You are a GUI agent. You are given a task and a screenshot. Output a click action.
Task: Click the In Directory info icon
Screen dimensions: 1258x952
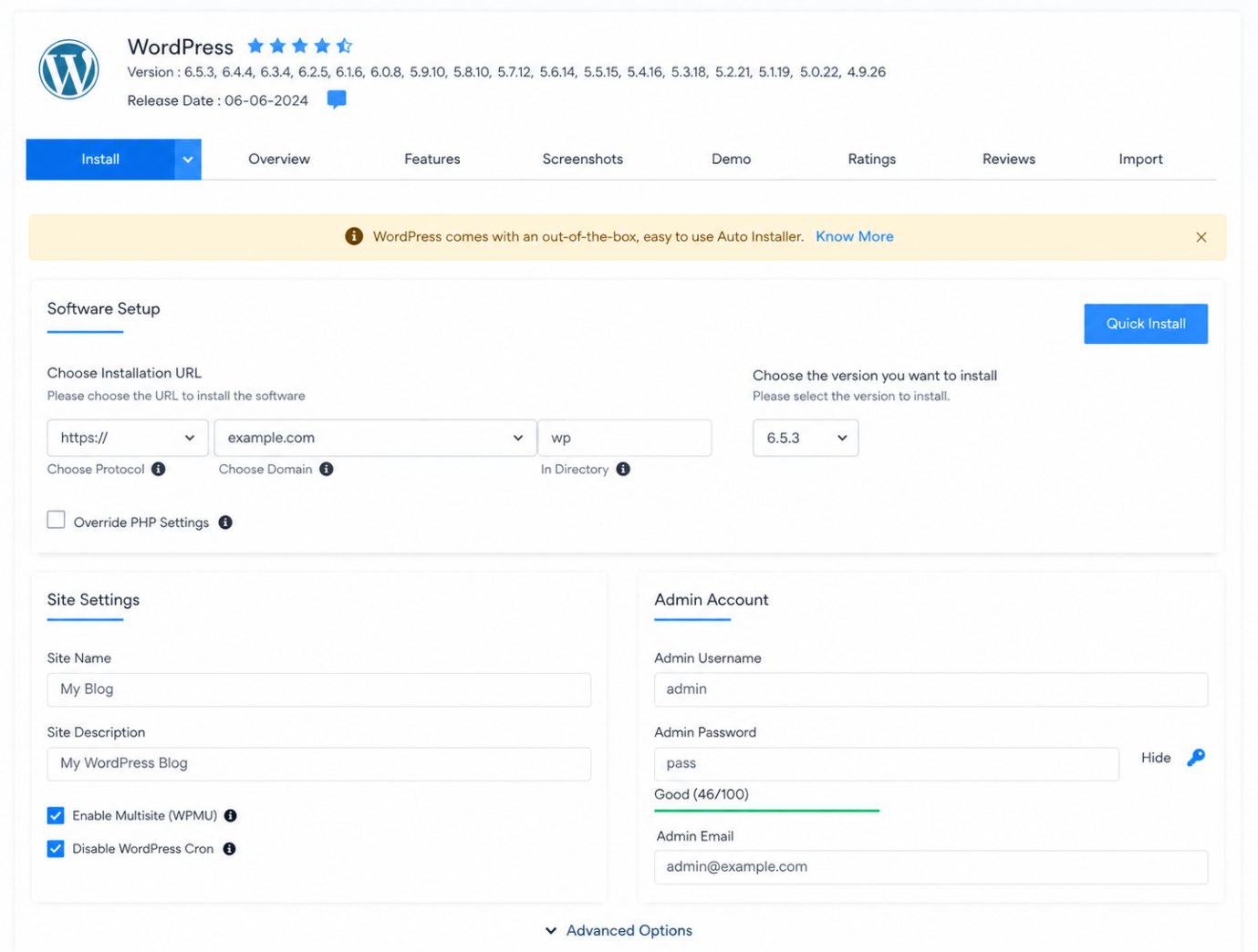point(623,469)
